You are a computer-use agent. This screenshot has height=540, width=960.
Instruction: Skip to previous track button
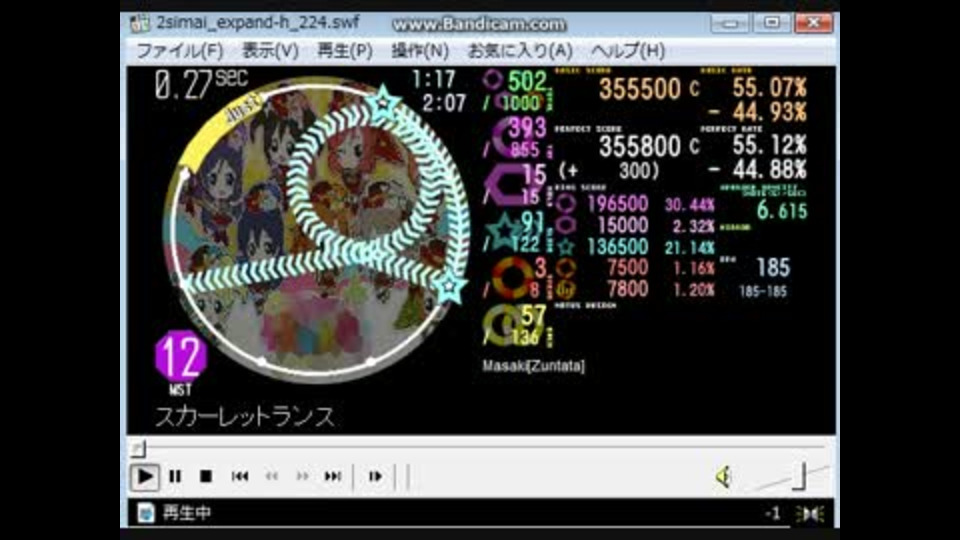tap(239, 476)
